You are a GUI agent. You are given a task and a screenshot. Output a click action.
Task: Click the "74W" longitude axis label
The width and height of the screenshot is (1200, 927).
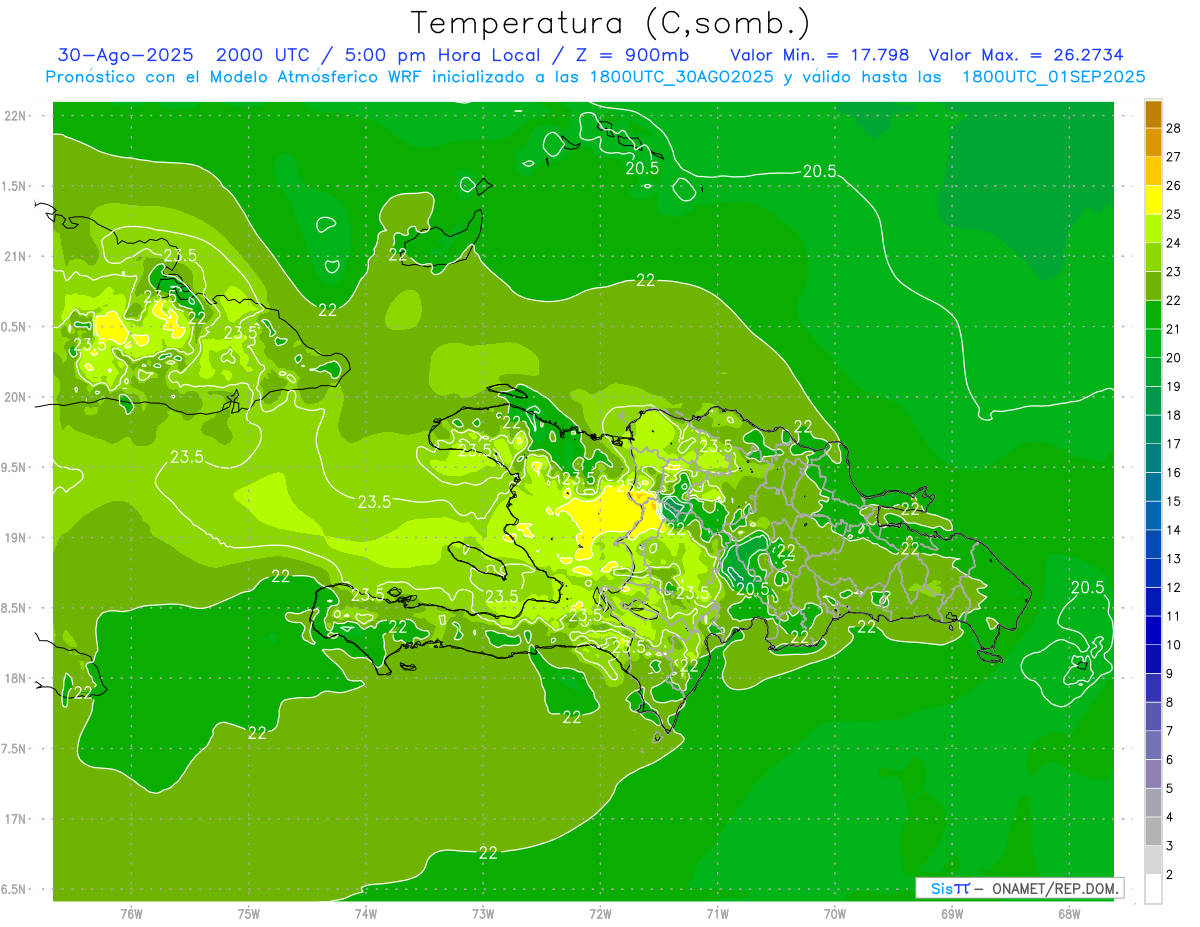tap(366, 914)
